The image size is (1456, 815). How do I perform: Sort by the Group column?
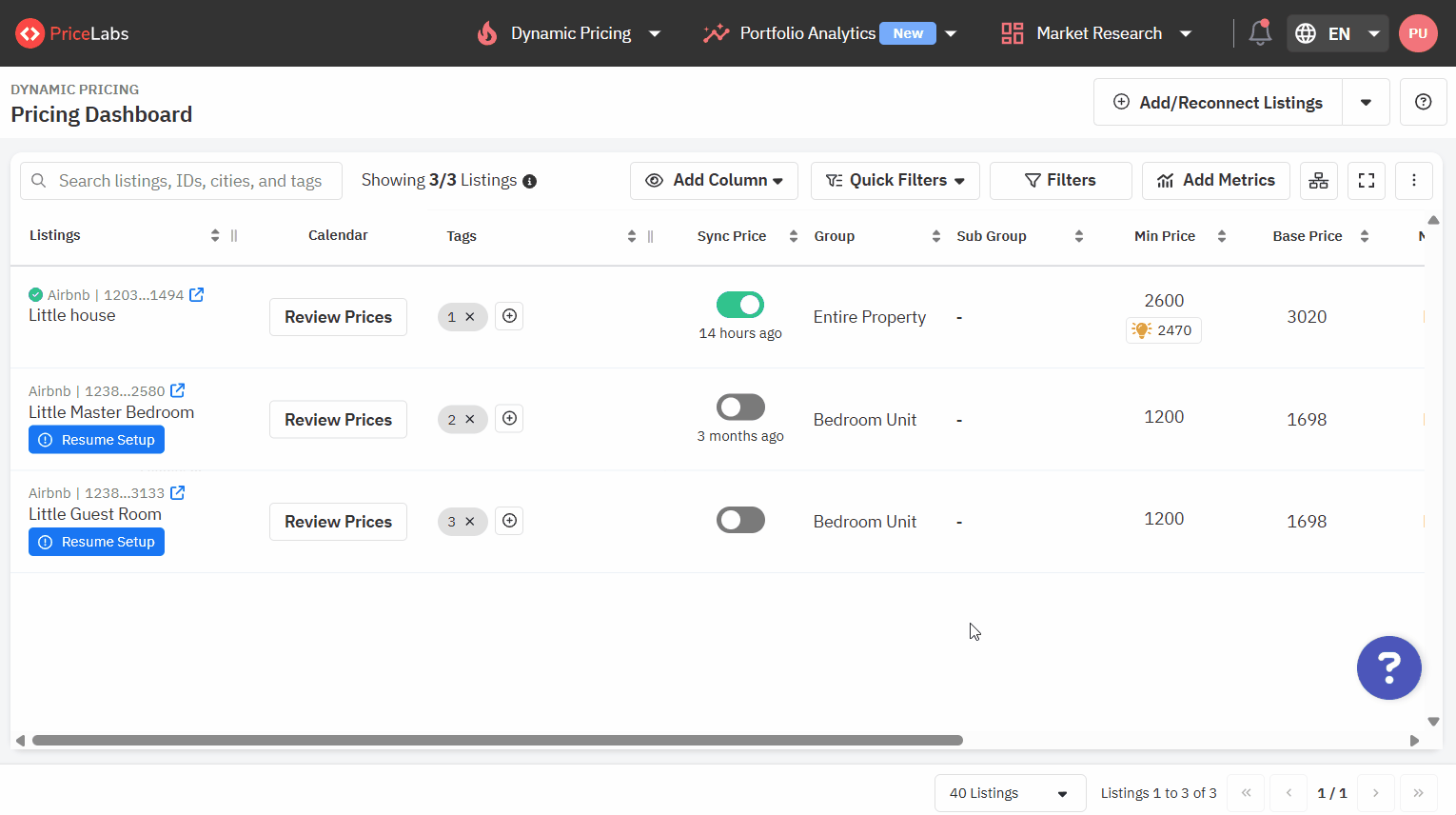pyautogui.click(x=936, y=236)
